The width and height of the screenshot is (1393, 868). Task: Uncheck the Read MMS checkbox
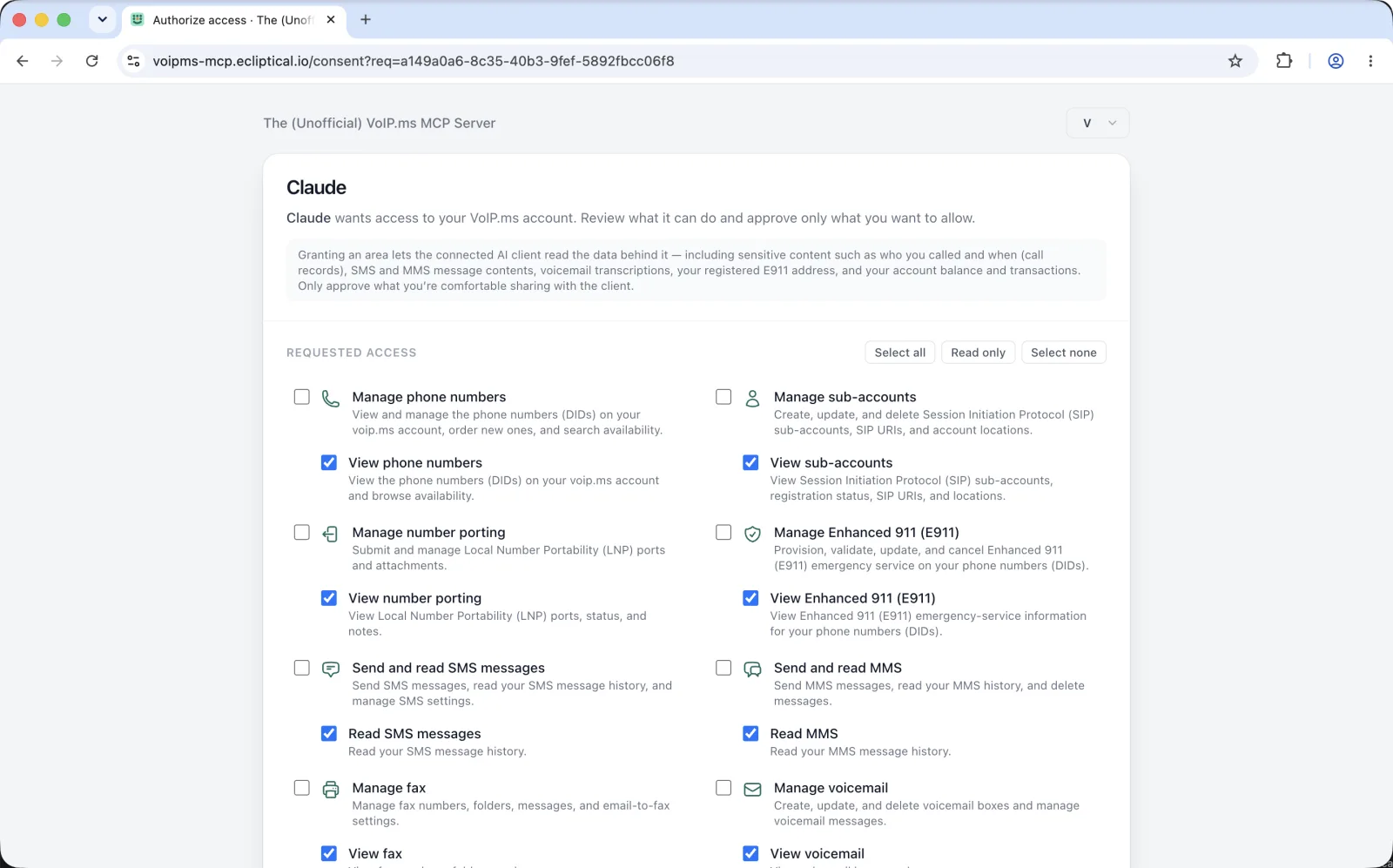pos(750,733)
